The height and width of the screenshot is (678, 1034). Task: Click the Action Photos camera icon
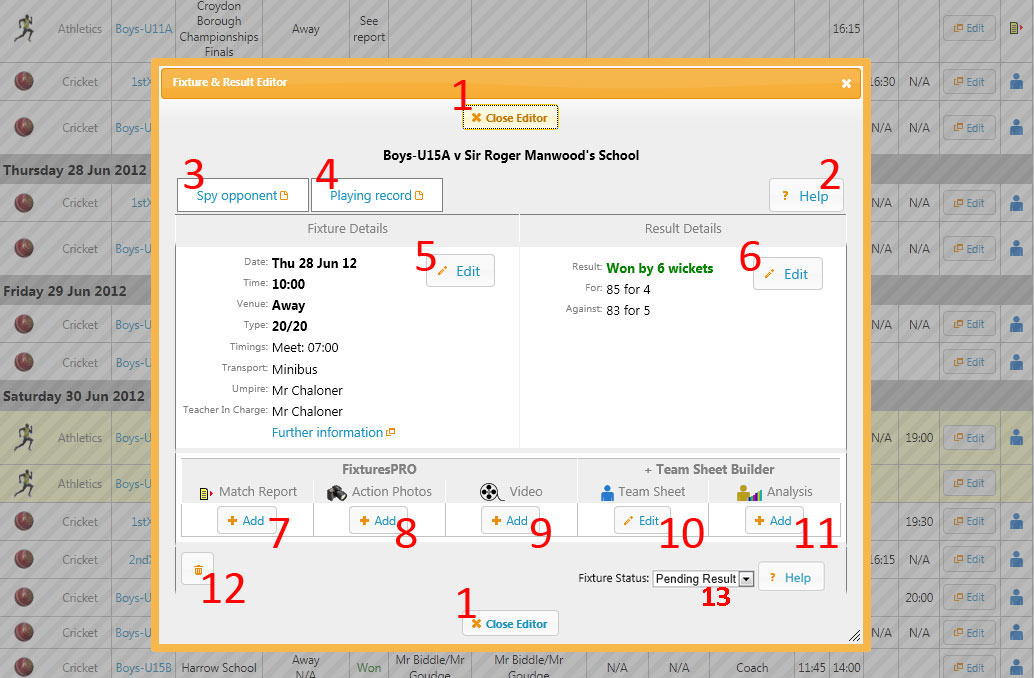[337, 492]
